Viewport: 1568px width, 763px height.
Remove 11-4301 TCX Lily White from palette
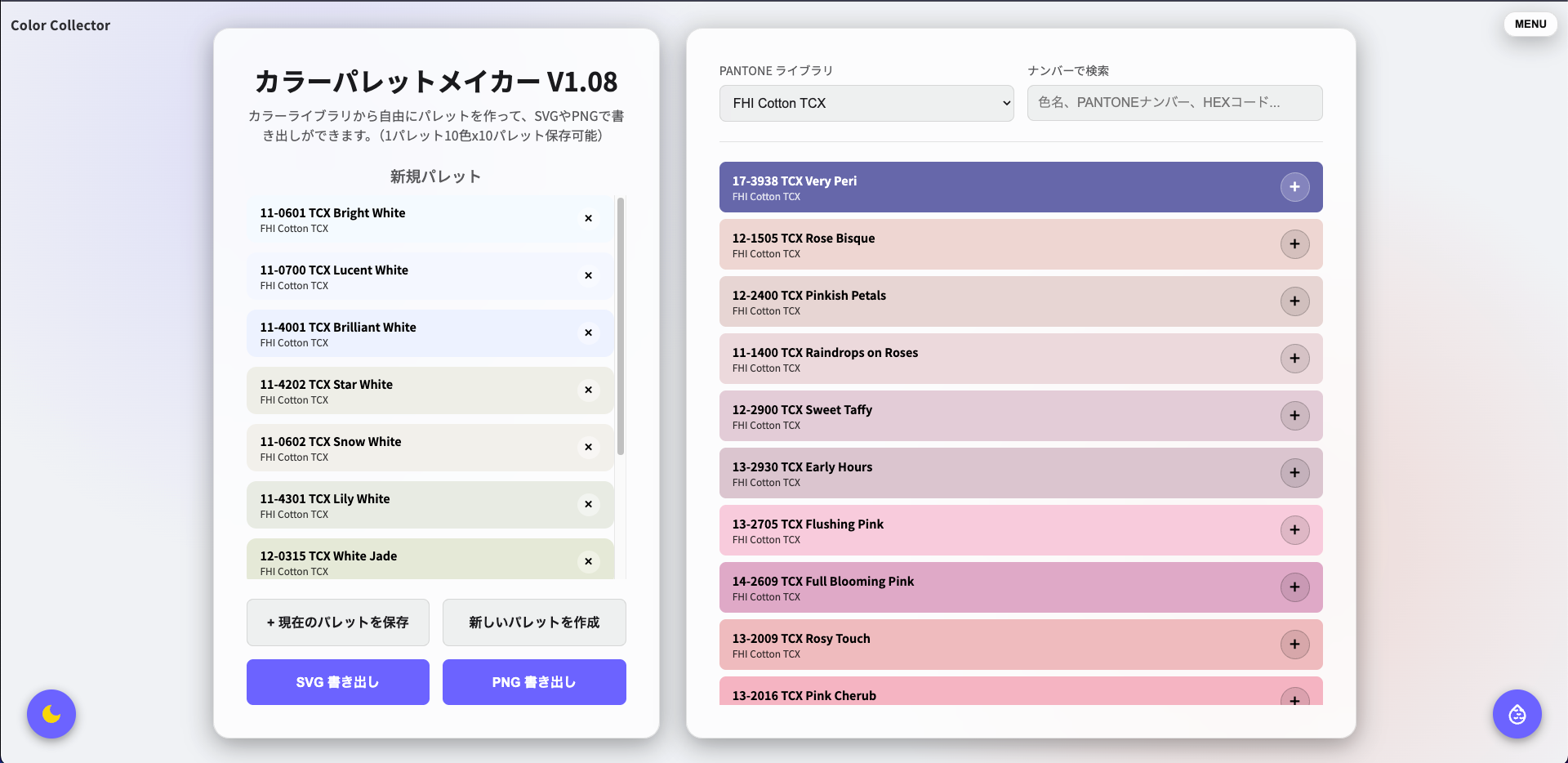point(588,505)
